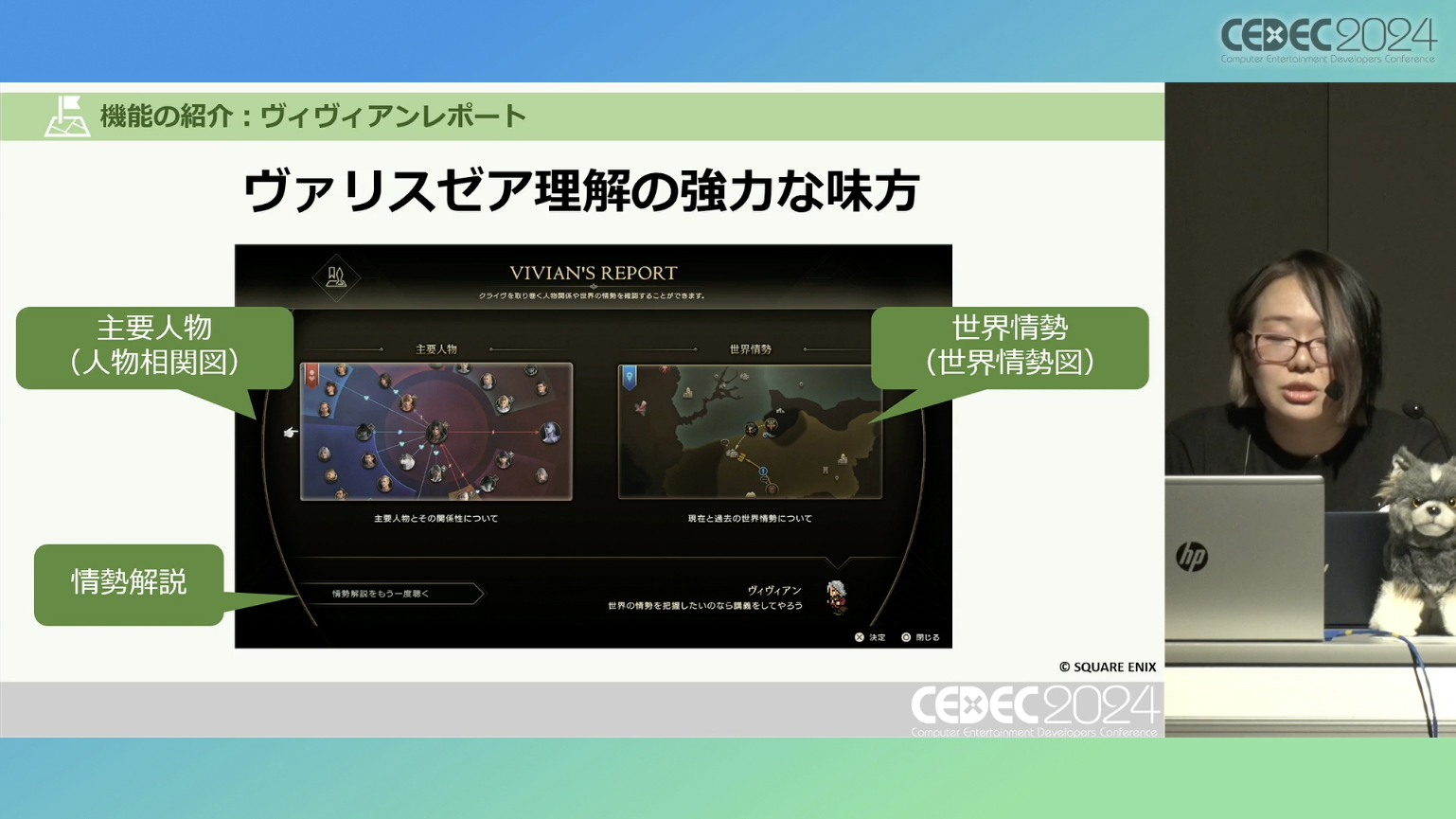Screen dimensions: 1456x819
Task: Click the header text 機能の紹介：ヴィヴィアンレポート
Action: [x=313, y=116]
